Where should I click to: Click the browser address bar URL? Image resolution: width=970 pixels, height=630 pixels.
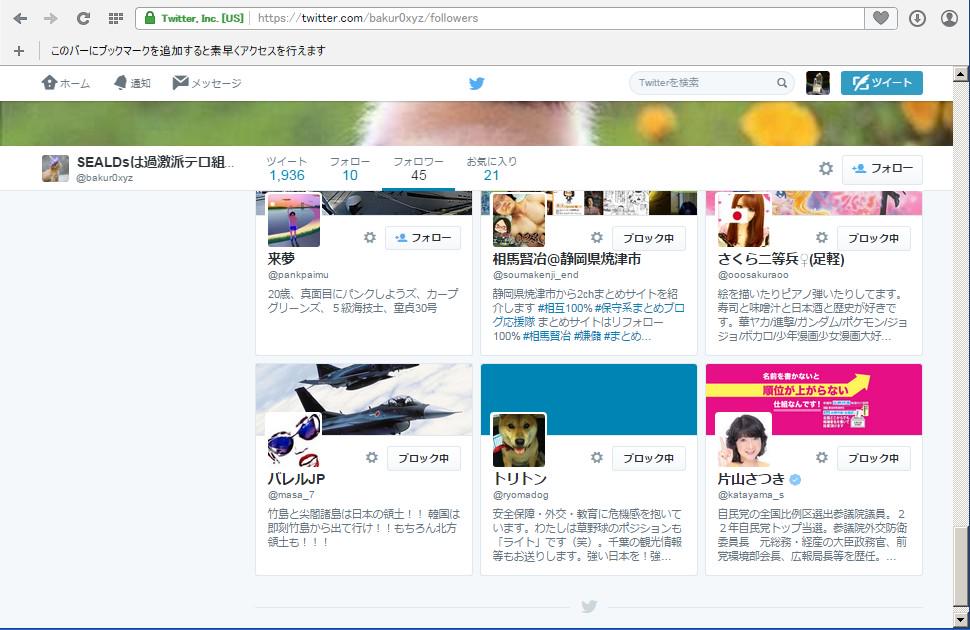point(368,19)
